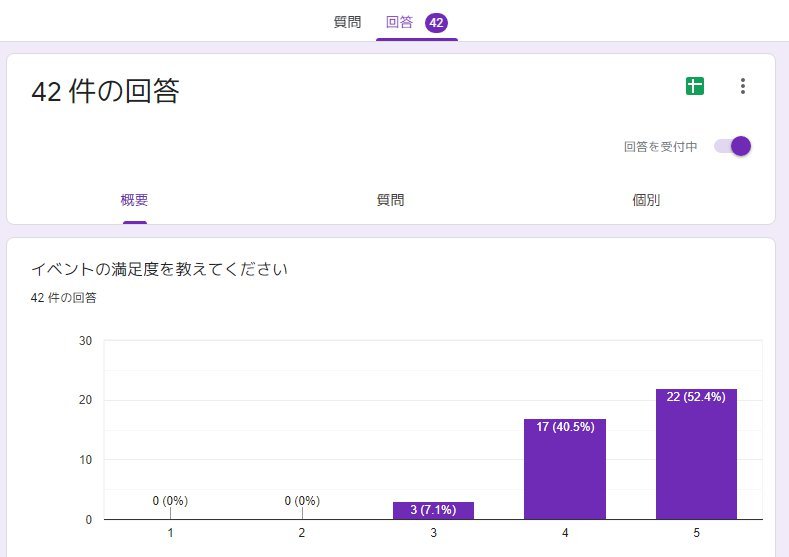Click y-axis value 20
Screen dimensions: 789x557
coord(86,400)
